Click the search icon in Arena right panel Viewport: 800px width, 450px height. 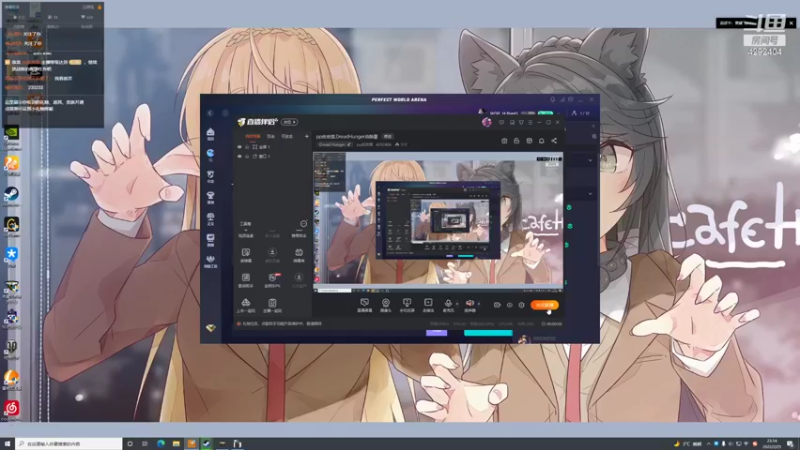click(x=594, y=136)
